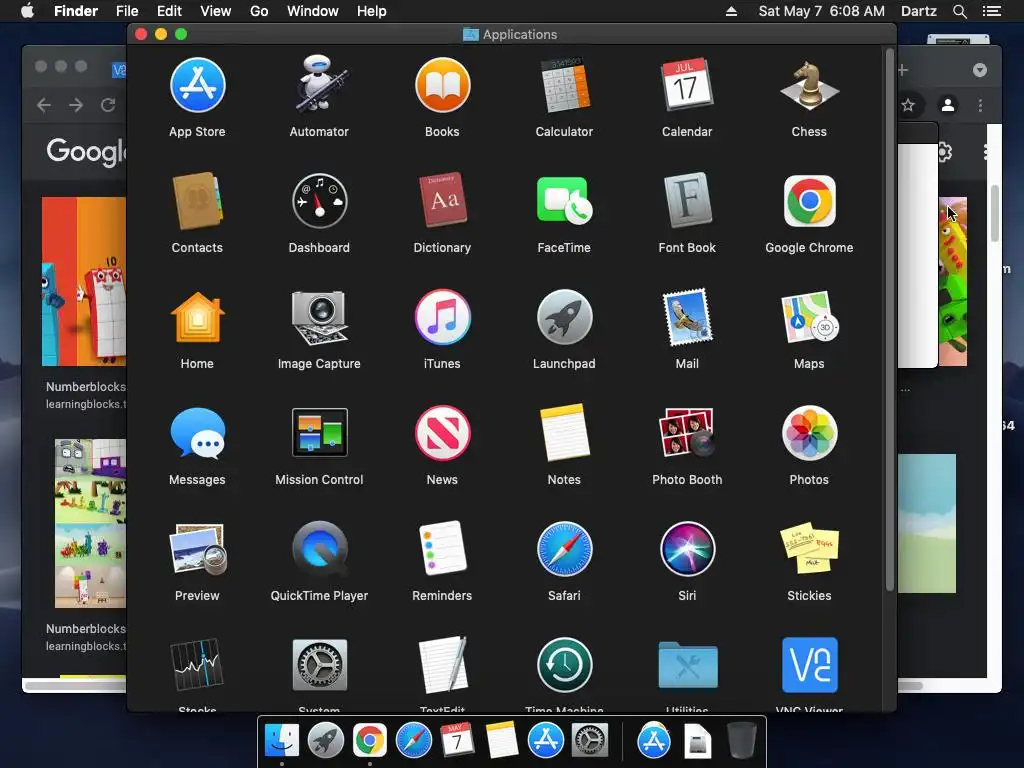
Task: Open System Preferences in Applications window
Action: point(319,665)
